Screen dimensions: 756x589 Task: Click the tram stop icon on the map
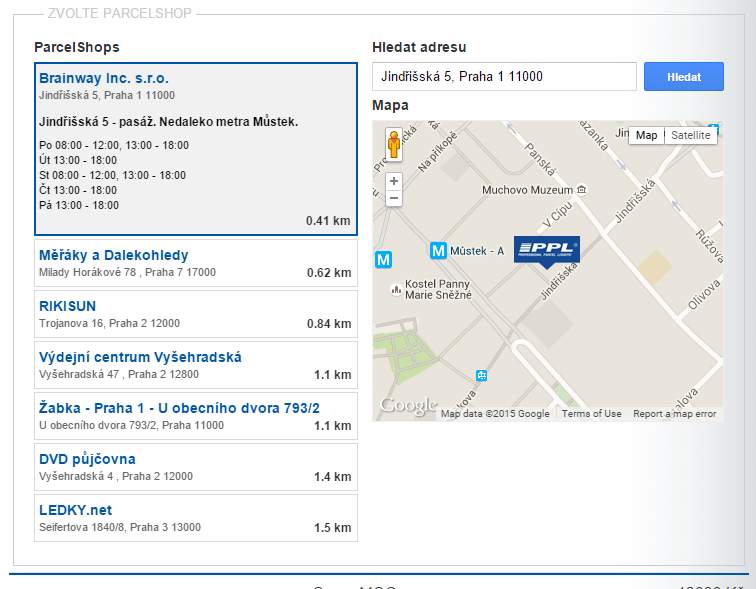click(481, 375)
